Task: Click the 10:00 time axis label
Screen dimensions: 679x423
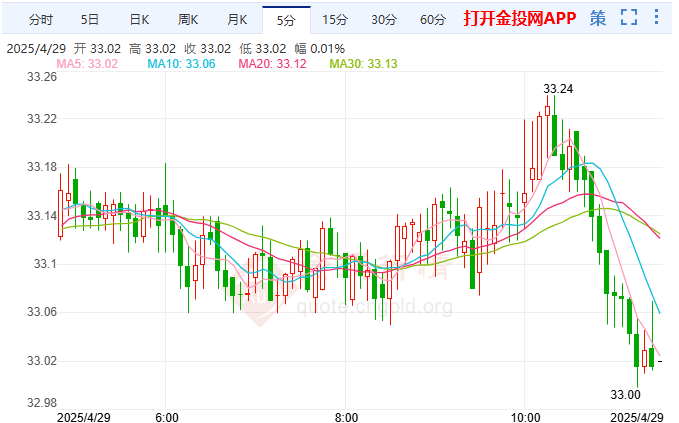Action: (x=526, y=417)
